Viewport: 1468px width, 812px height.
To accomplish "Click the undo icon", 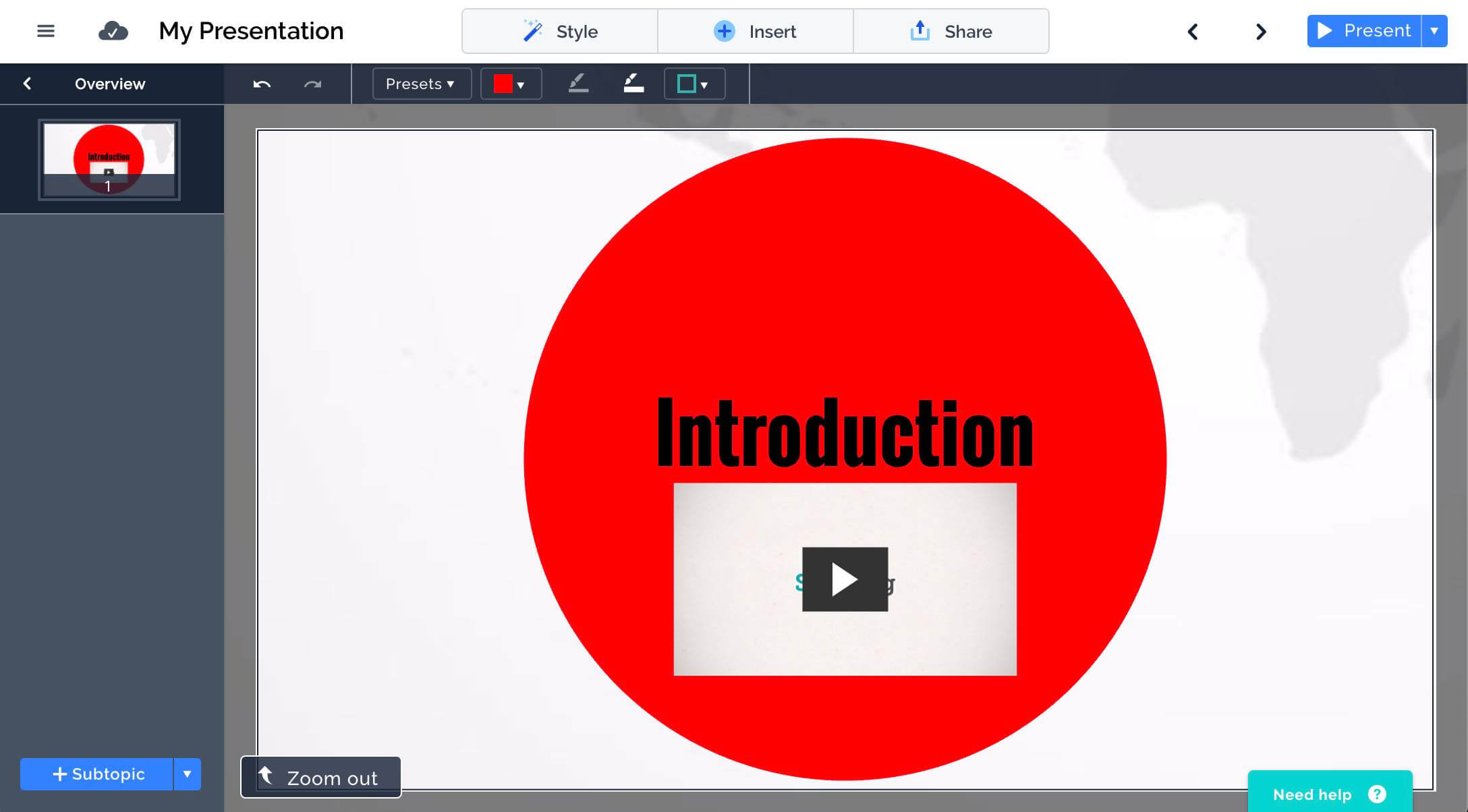I will (x=263, y=84).
